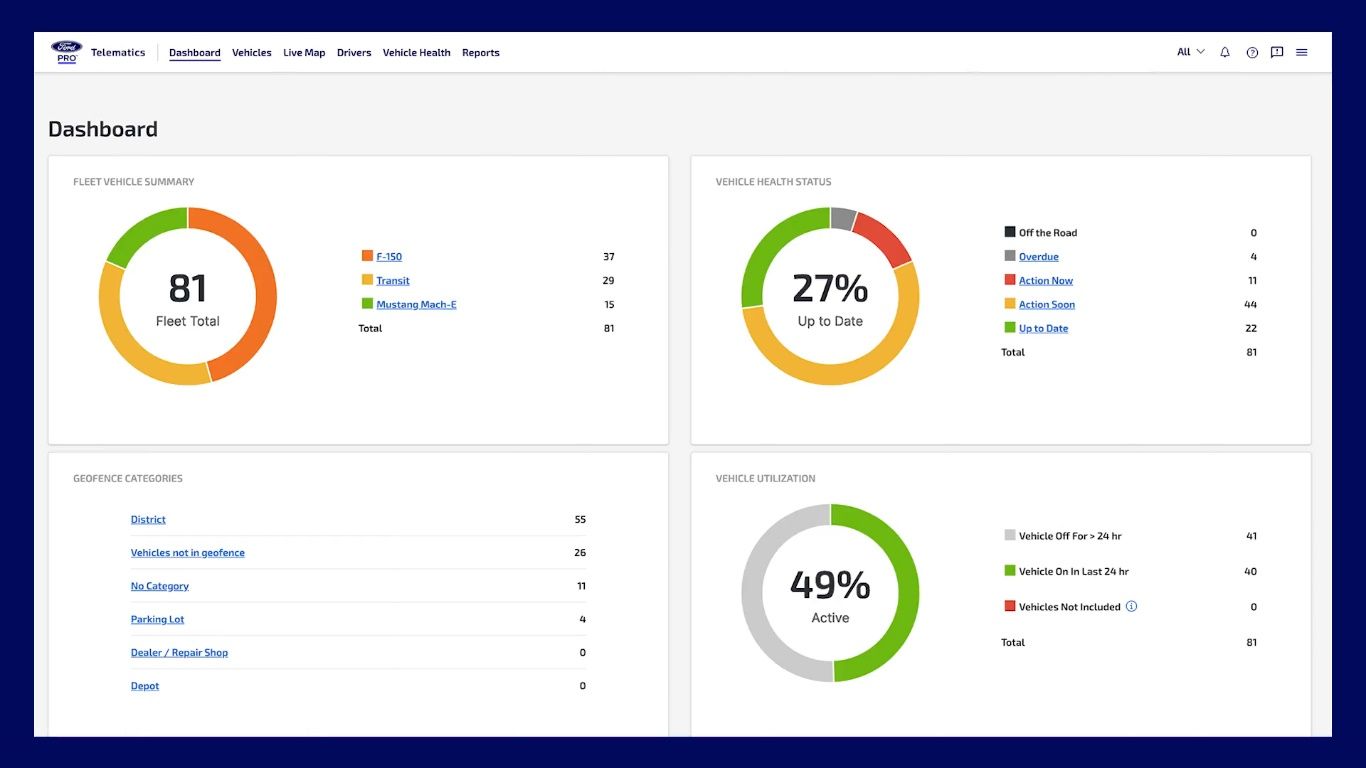Click the red Vehicles Not Included swatch

[1010, 606]
